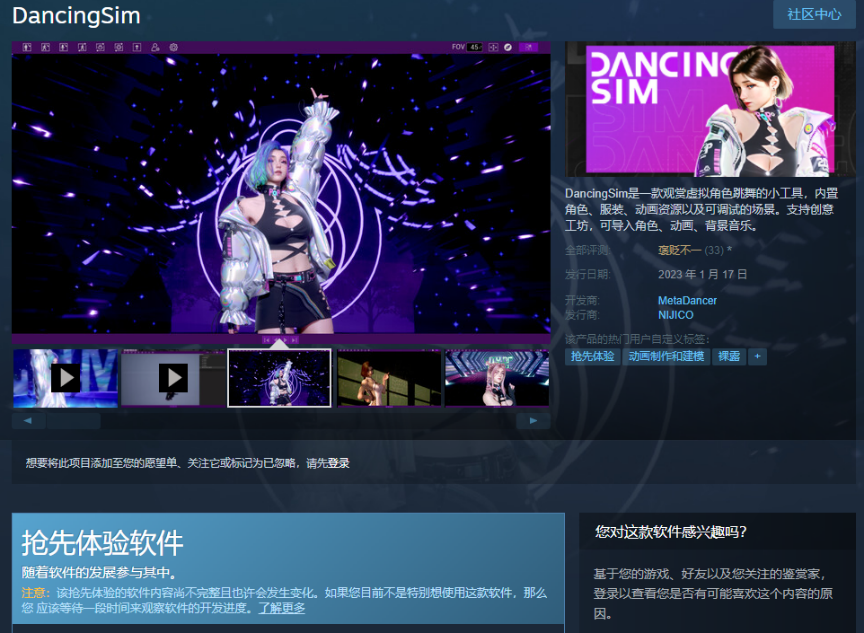This screenshot has width=864, height=633.
Task: Open the 社区中心 community hub button
Action: [x=814, y=14]
